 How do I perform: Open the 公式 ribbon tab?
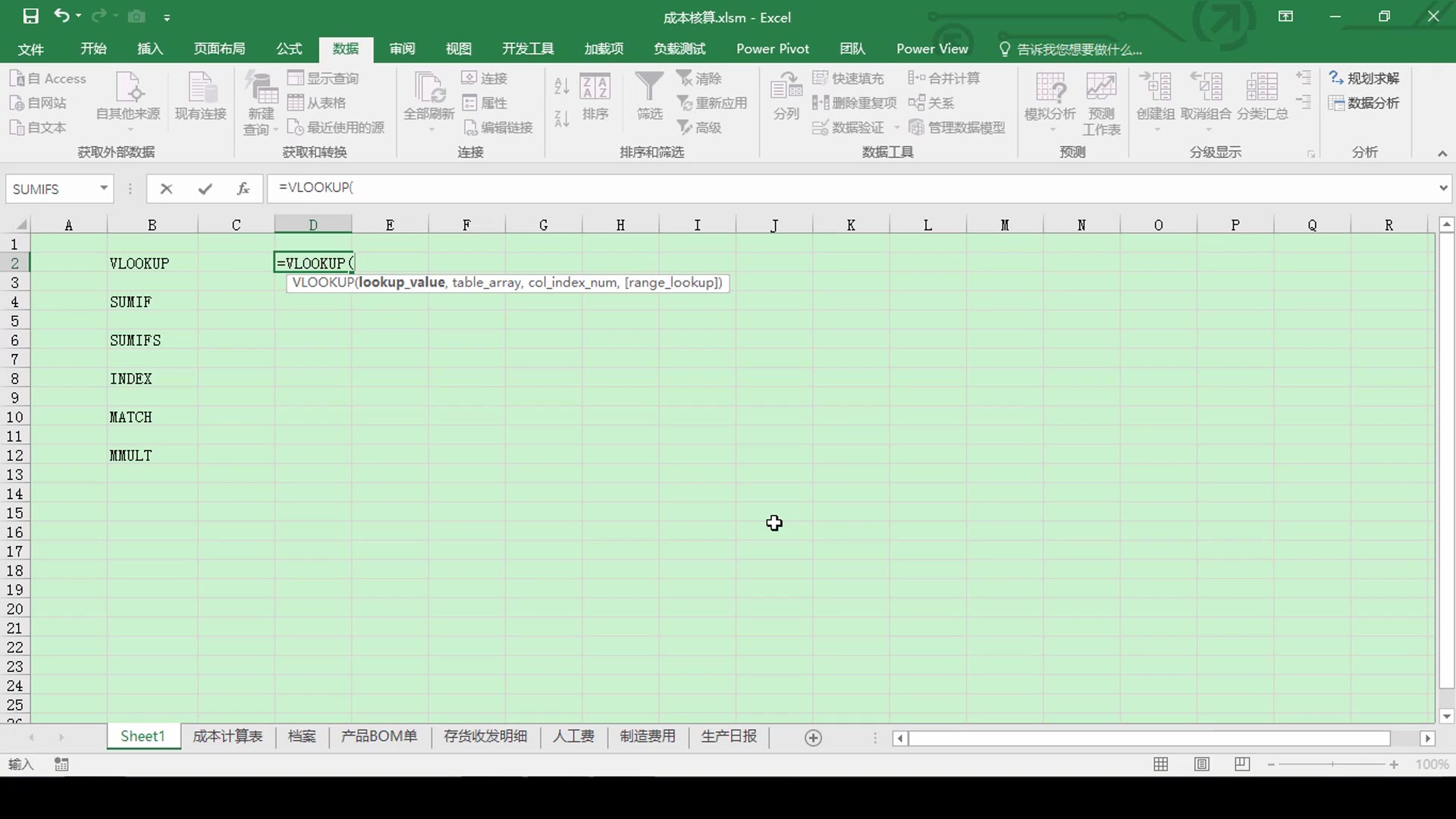pyautogui.click(x=289, y=49)
